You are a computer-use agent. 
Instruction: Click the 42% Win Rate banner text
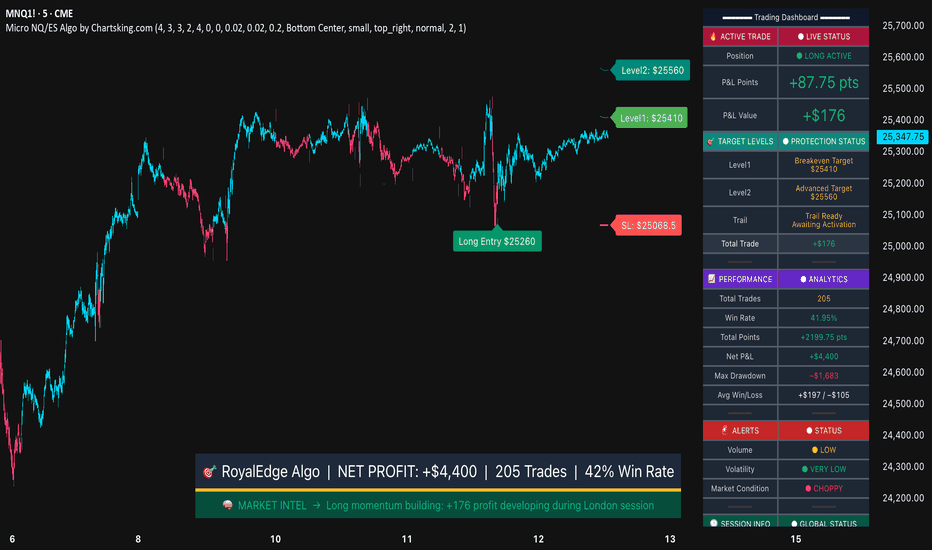(x=629, y=472)
